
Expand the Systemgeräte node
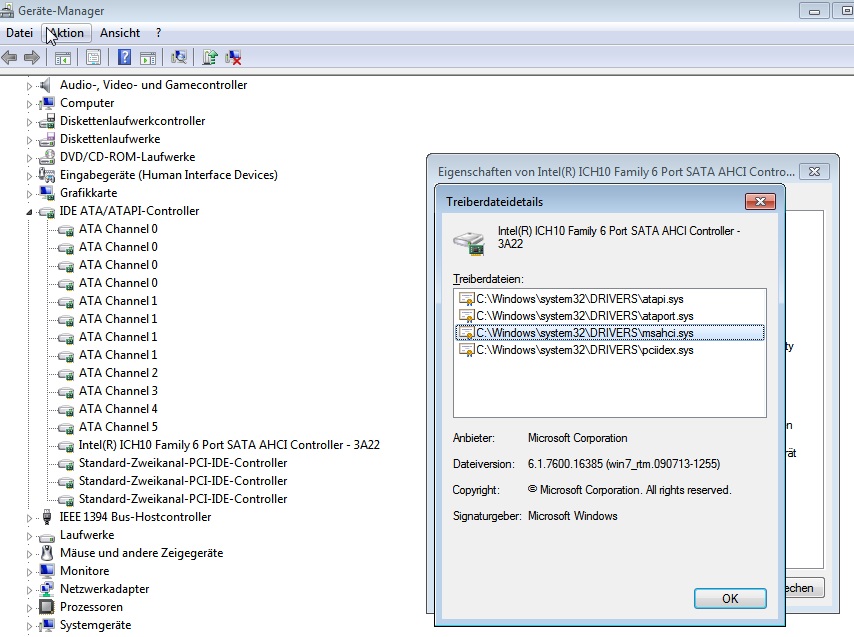pos(29,626)
